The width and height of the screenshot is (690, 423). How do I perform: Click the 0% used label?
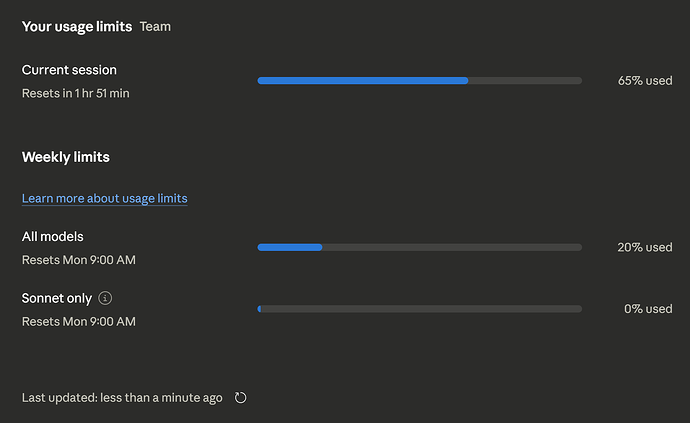coord(648,309)
